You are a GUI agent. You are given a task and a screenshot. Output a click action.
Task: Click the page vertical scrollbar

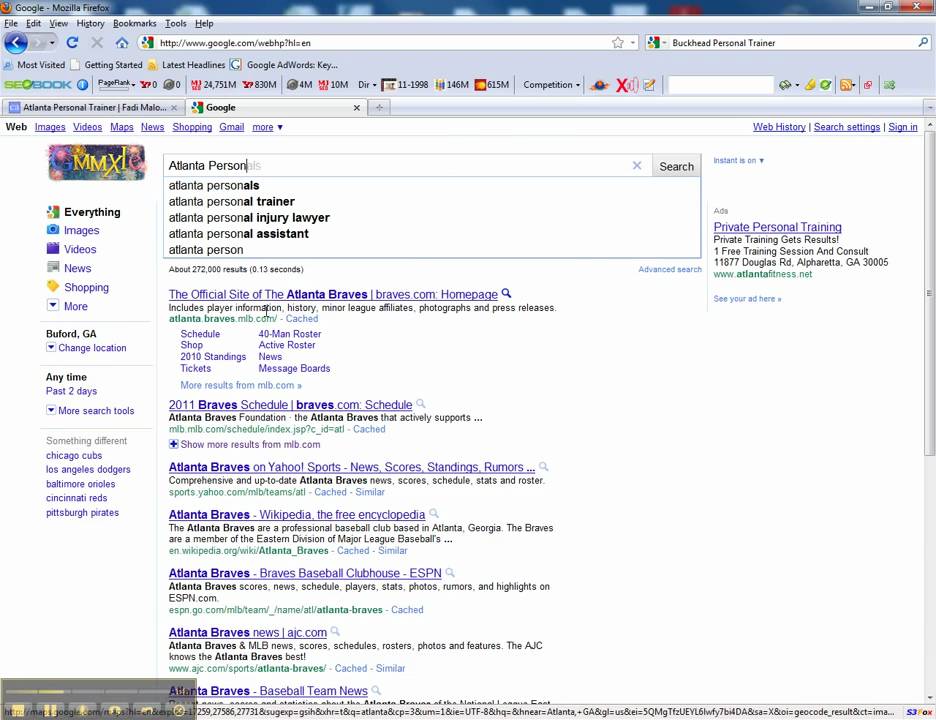pyautogui.click(x=929, y=293)
